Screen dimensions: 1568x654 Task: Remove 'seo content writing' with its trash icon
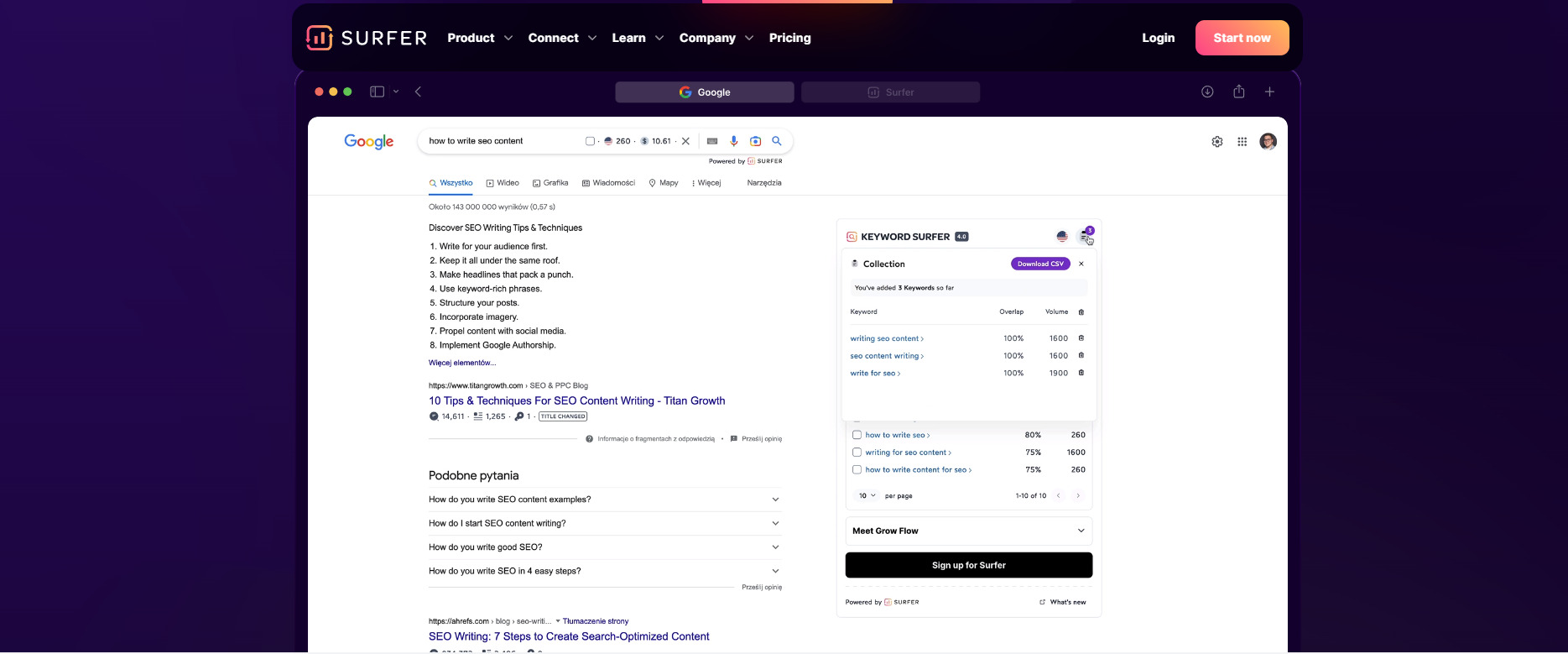pos(1081,355)
